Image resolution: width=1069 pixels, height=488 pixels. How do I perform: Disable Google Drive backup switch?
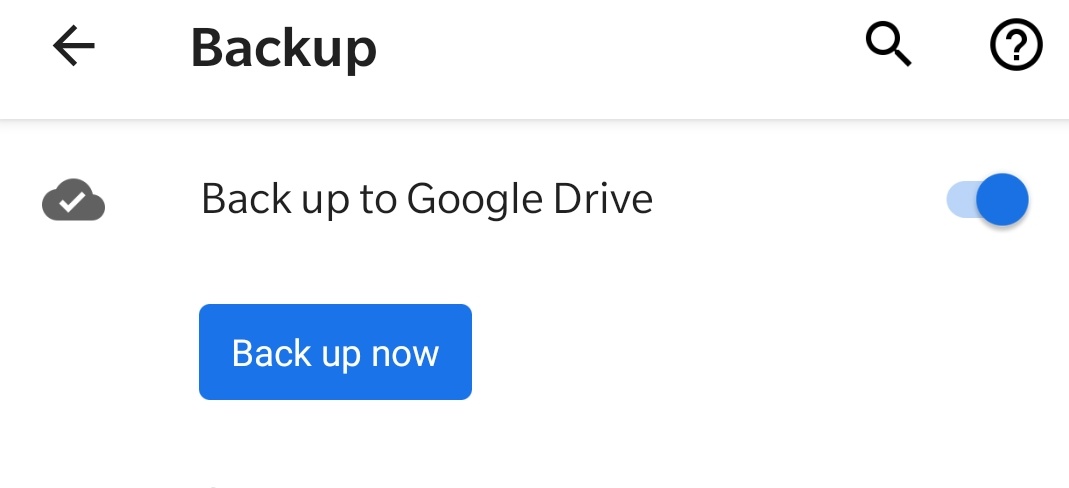[x=987, y=200]
